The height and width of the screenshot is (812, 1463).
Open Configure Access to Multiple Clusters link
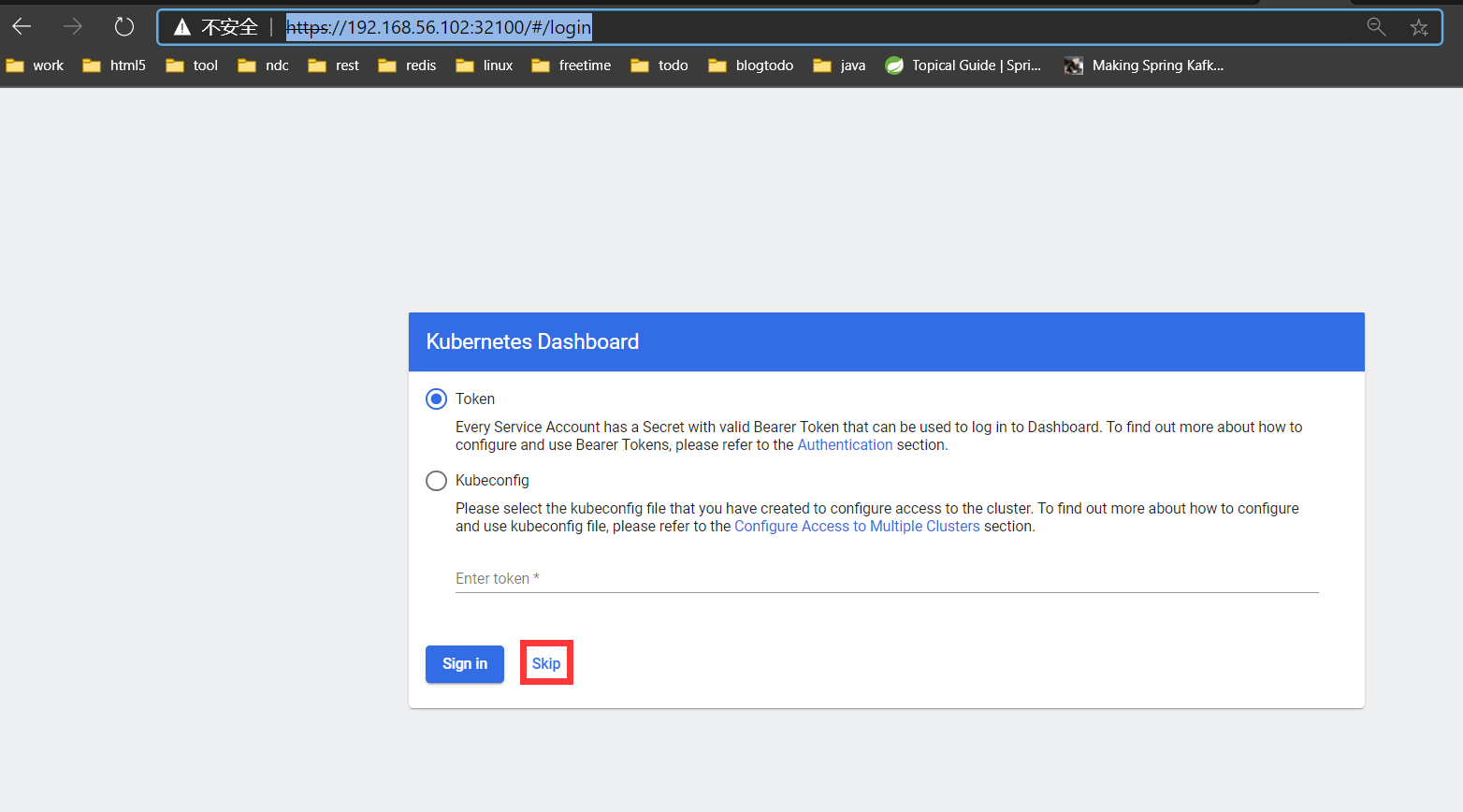(857, 527)
